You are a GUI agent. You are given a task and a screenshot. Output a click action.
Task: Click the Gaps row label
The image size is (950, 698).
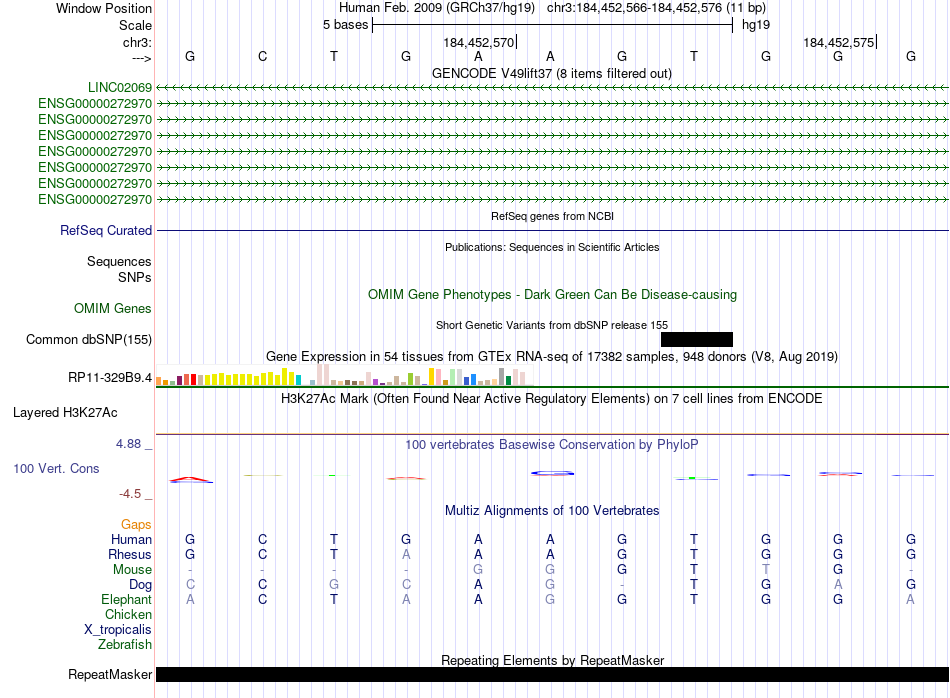click(x=136, y=524)
